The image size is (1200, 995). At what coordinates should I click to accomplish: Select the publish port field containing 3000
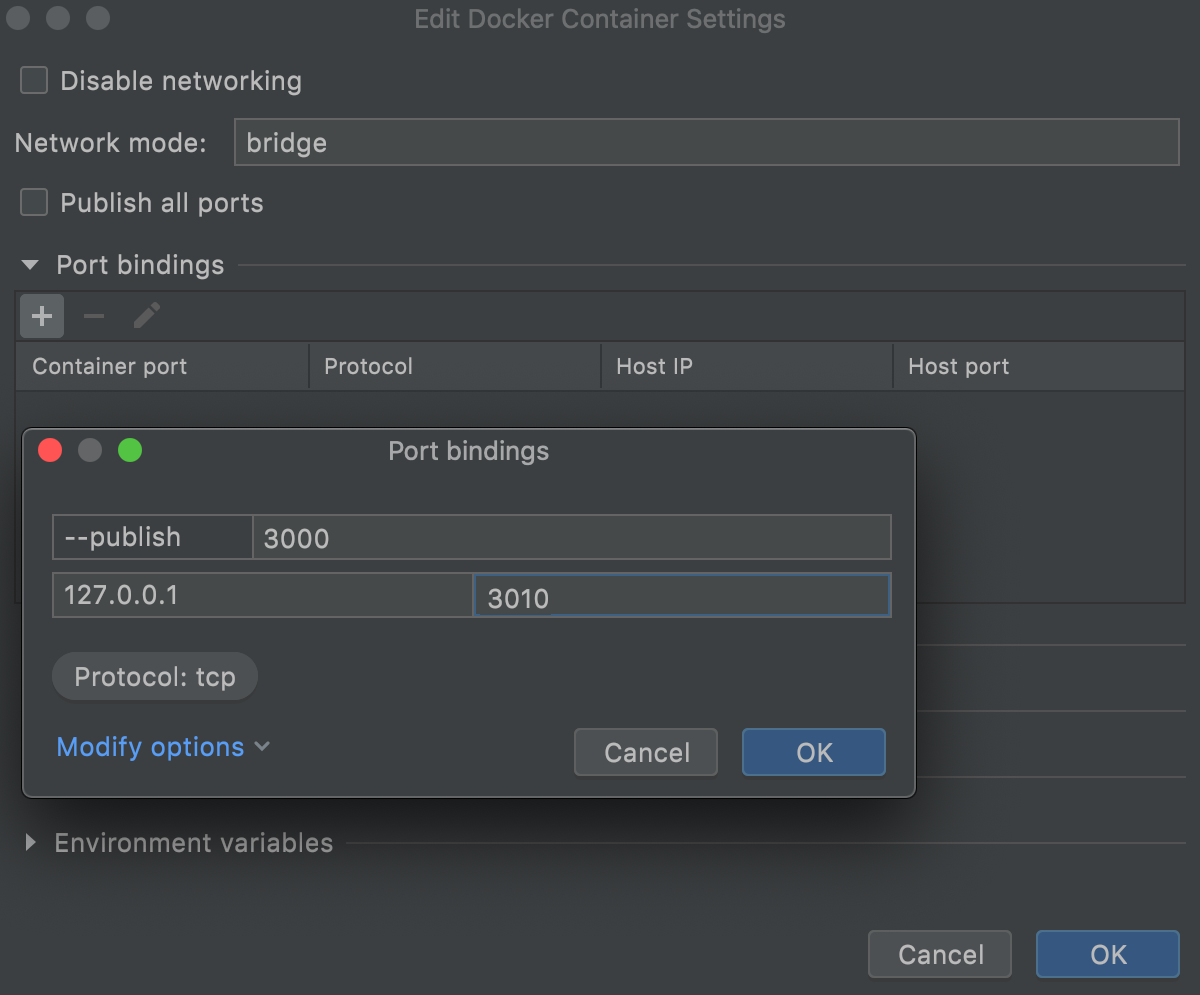[x=571, y=538]
